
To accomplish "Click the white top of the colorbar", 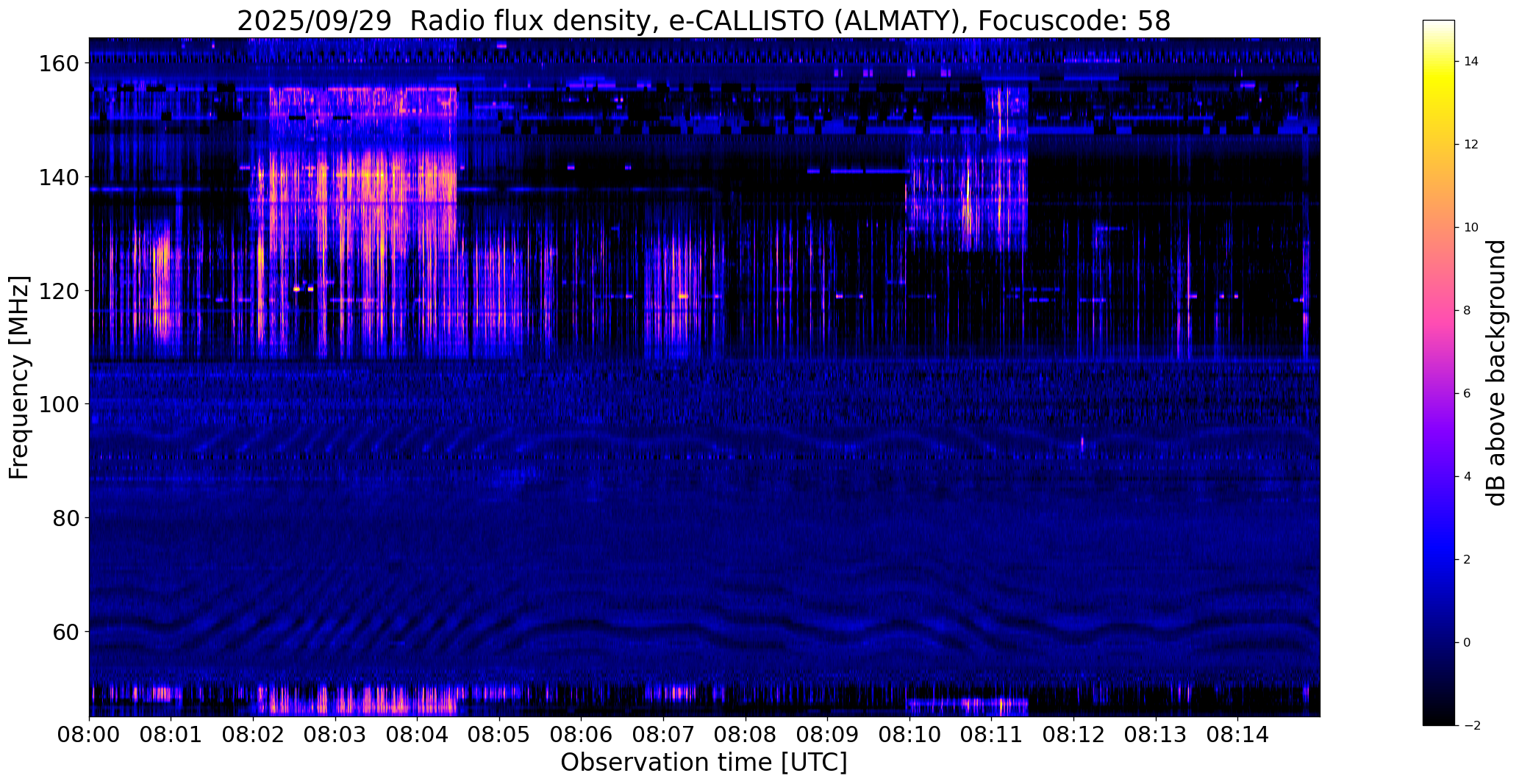I will (1439, 26).
